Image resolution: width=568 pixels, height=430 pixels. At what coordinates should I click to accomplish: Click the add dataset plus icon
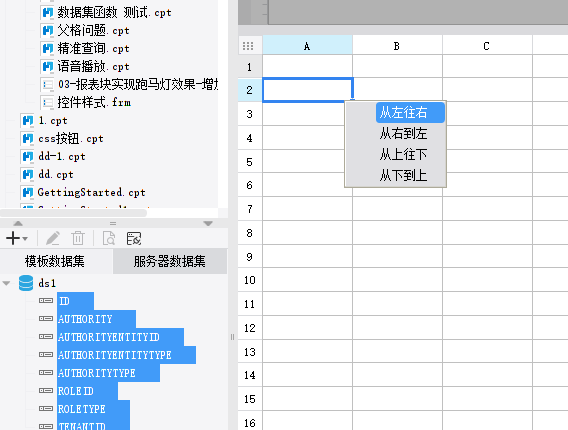(13, 238)
